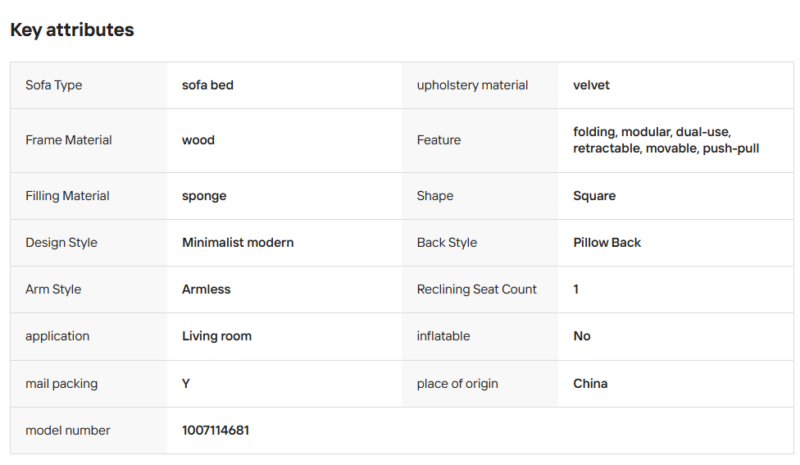Select the mail packing label
Image resolution: width=800 pixels, height=465 pixels.
click(x=61, y=384)
